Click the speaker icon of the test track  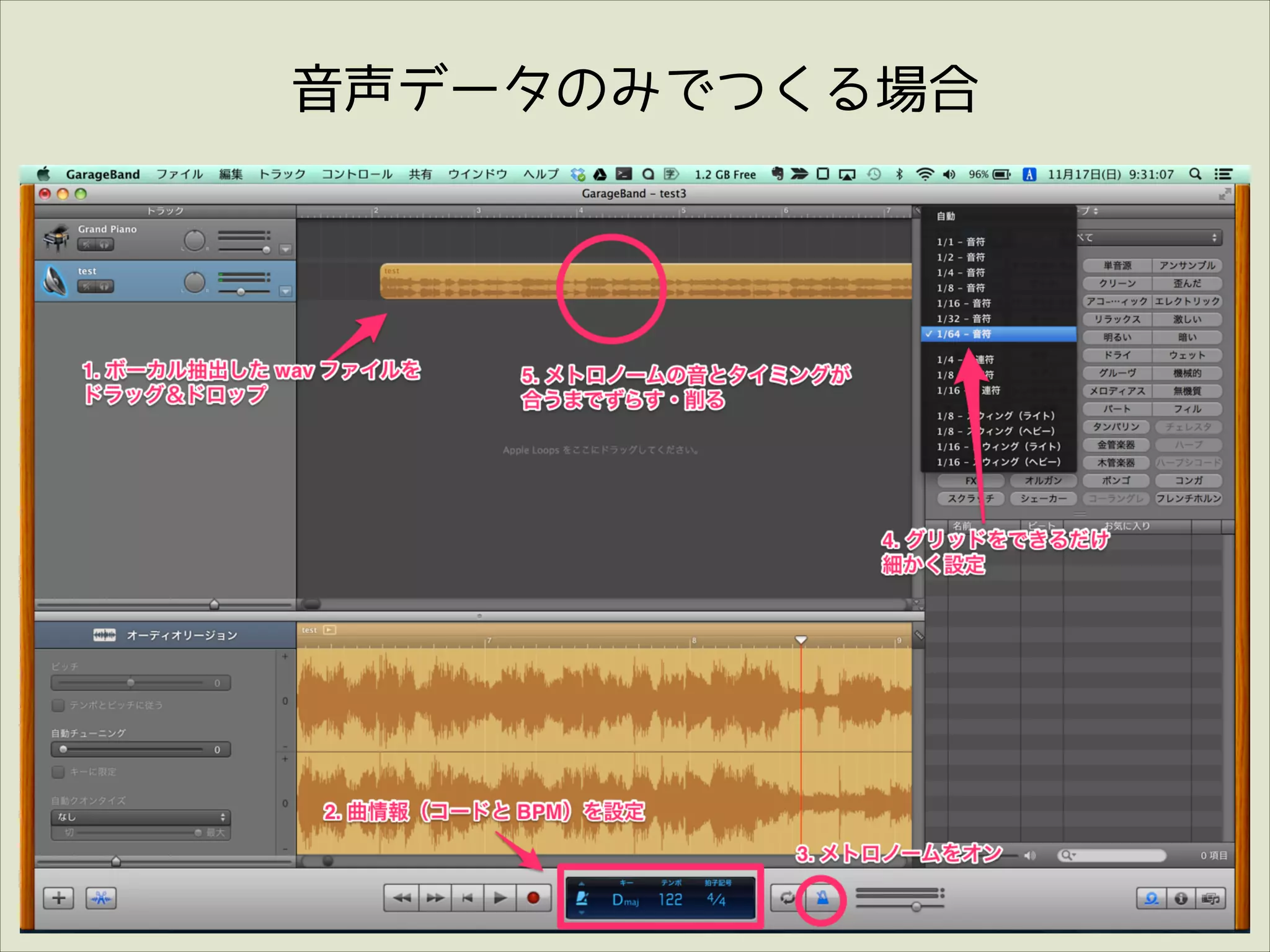pyautogui.click(x=55, y=281)
